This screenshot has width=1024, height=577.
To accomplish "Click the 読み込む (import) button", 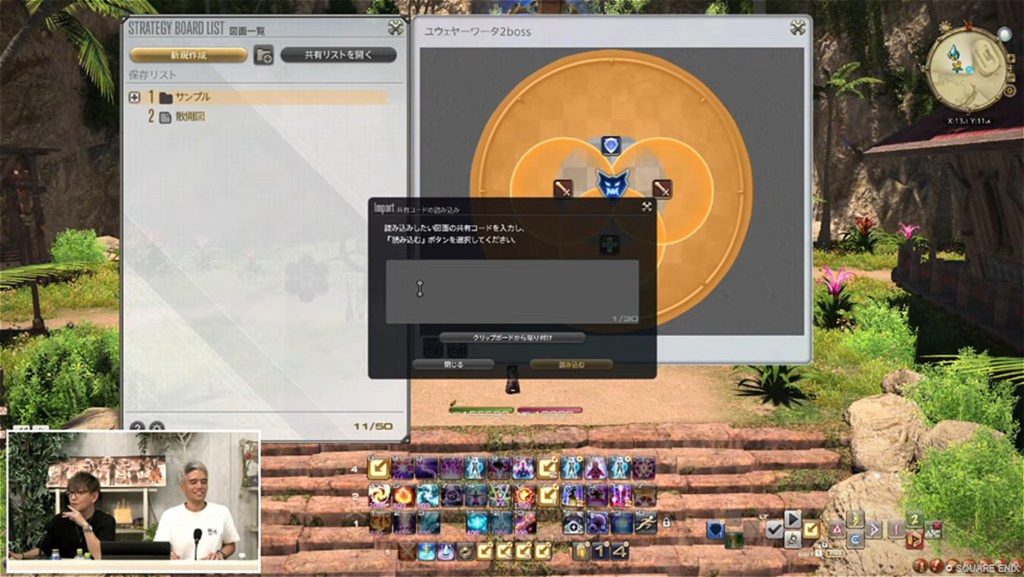I will [571, 365].
